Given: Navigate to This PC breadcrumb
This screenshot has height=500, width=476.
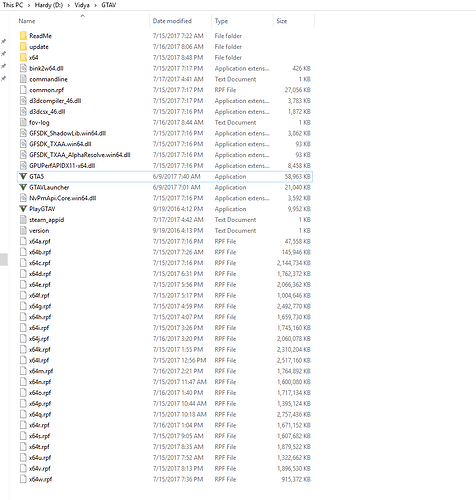Looking at the screenshot, I should coord(13,5).
